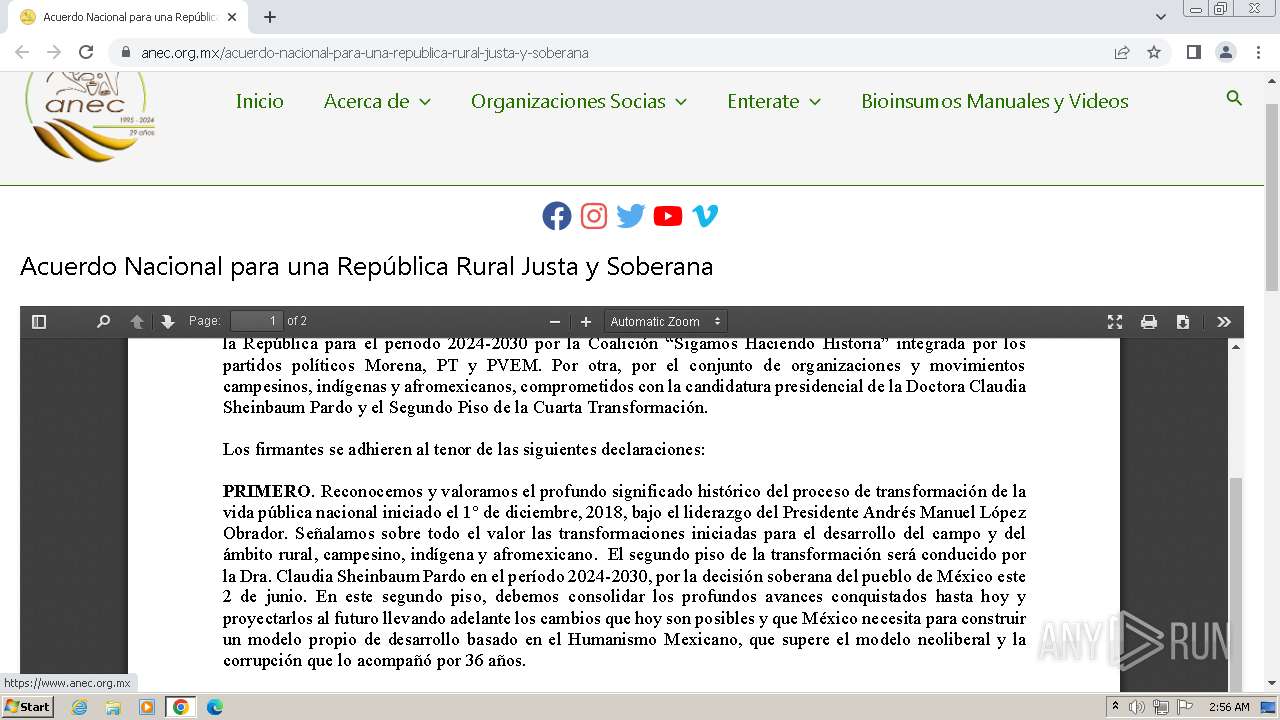1280x720 pixels.
Task: Open a new browser tab
Action: point(270,17)
